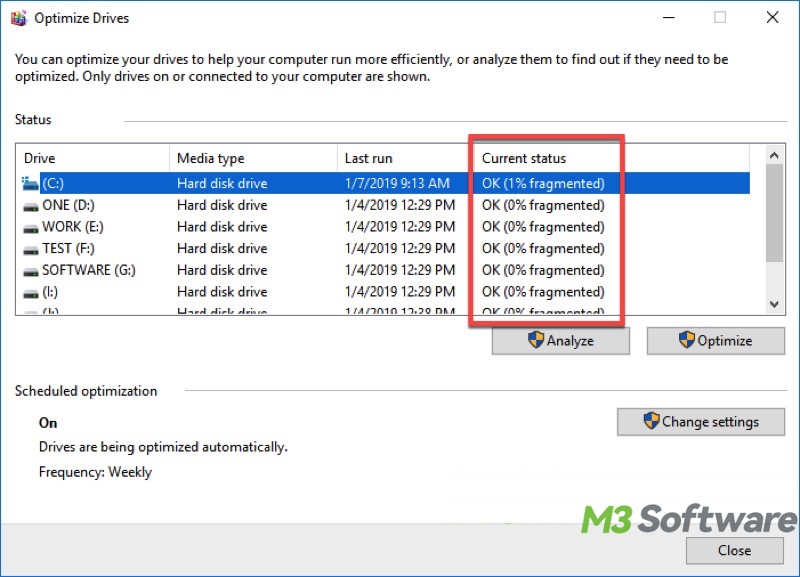
Task: Select the (C:) drive icon
Action: (30, 183)
